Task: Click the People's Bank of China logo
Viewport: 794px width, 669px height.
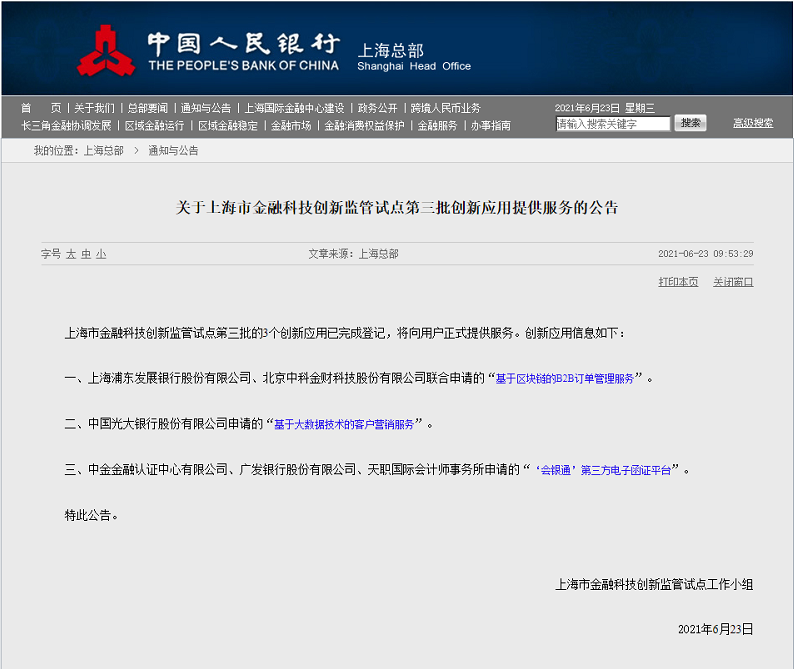Action: [106, 51]
